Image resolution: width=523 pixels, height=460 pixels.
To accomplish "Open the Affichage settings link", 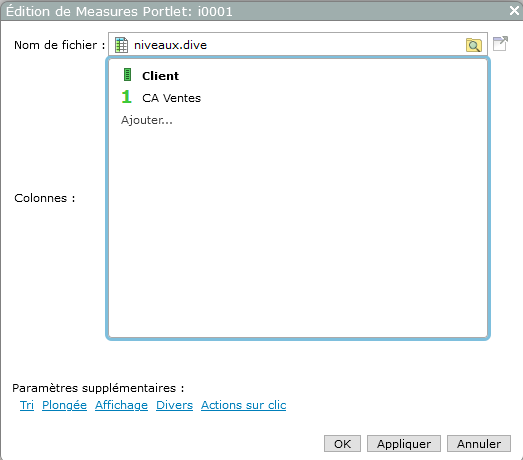I will point(121,405).
